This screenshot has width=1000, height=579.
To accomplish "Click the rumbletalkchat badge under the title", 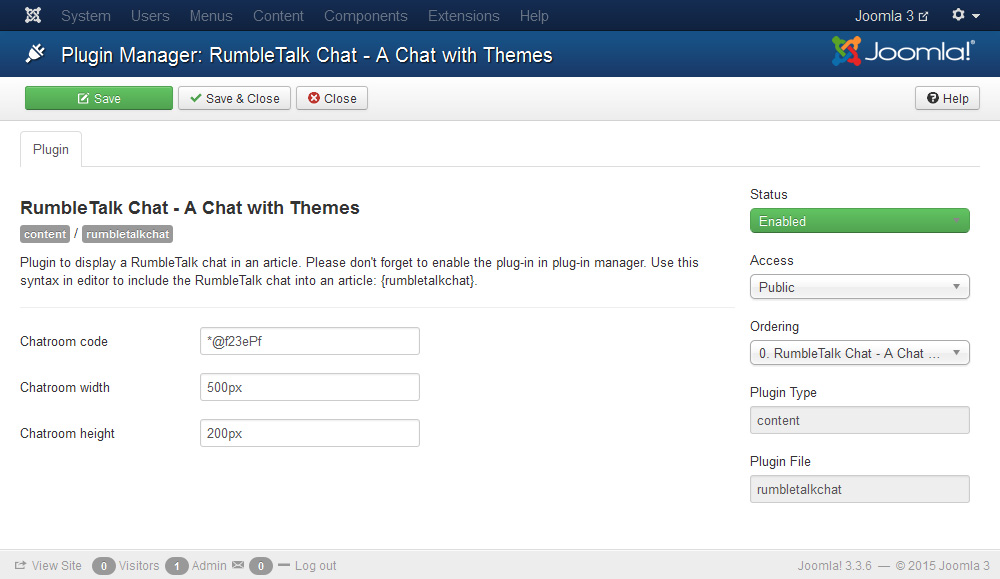I will tap(127, 234).
